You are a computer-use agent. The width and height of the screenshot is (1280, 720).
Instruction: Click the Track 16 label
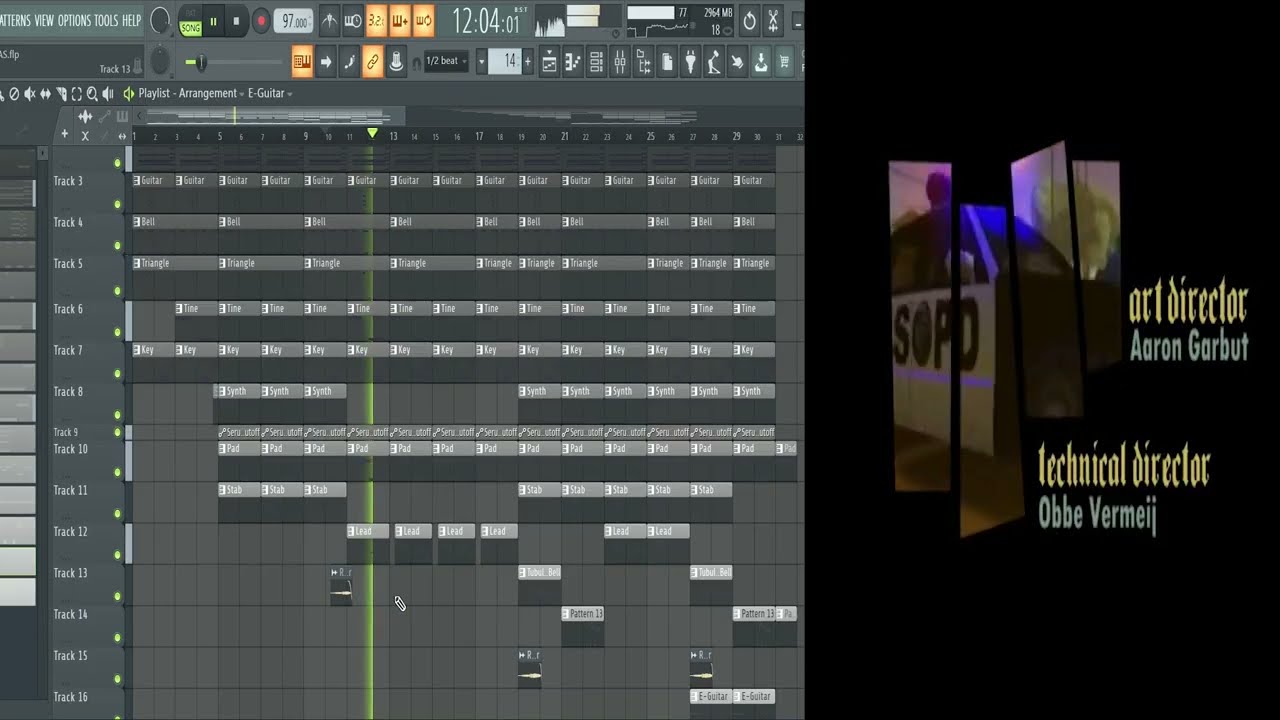pos(69,697)
